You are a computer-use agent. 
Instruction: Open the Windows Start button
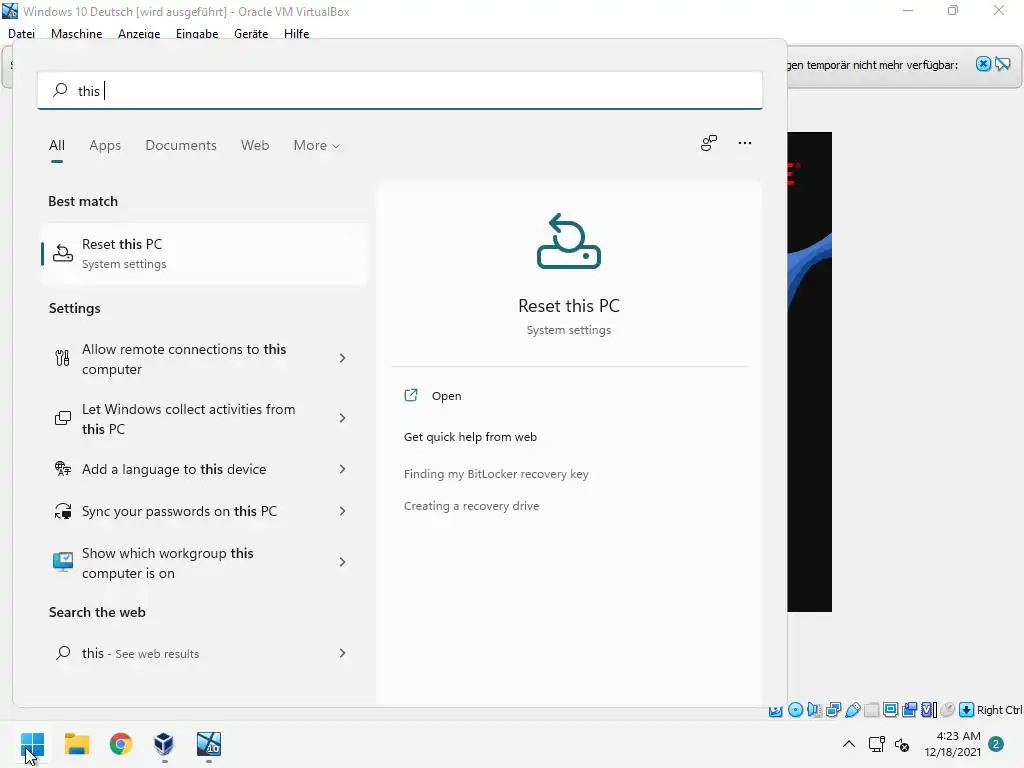32,744
